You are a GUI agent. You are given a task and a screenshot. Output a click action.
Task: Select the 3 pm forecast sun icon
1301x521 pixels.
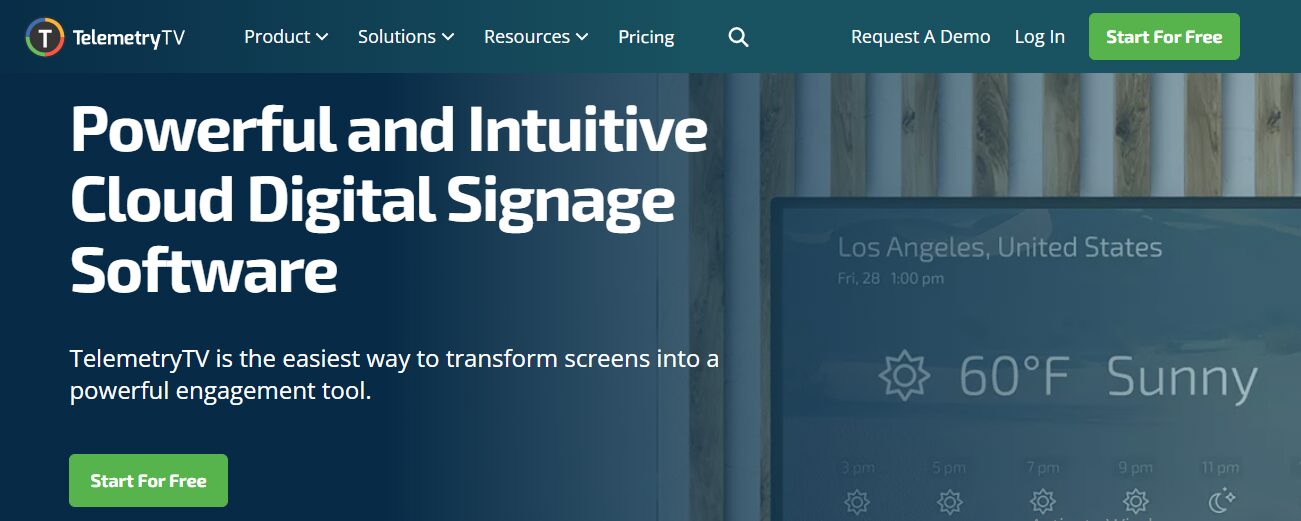[x=857, y=500]
